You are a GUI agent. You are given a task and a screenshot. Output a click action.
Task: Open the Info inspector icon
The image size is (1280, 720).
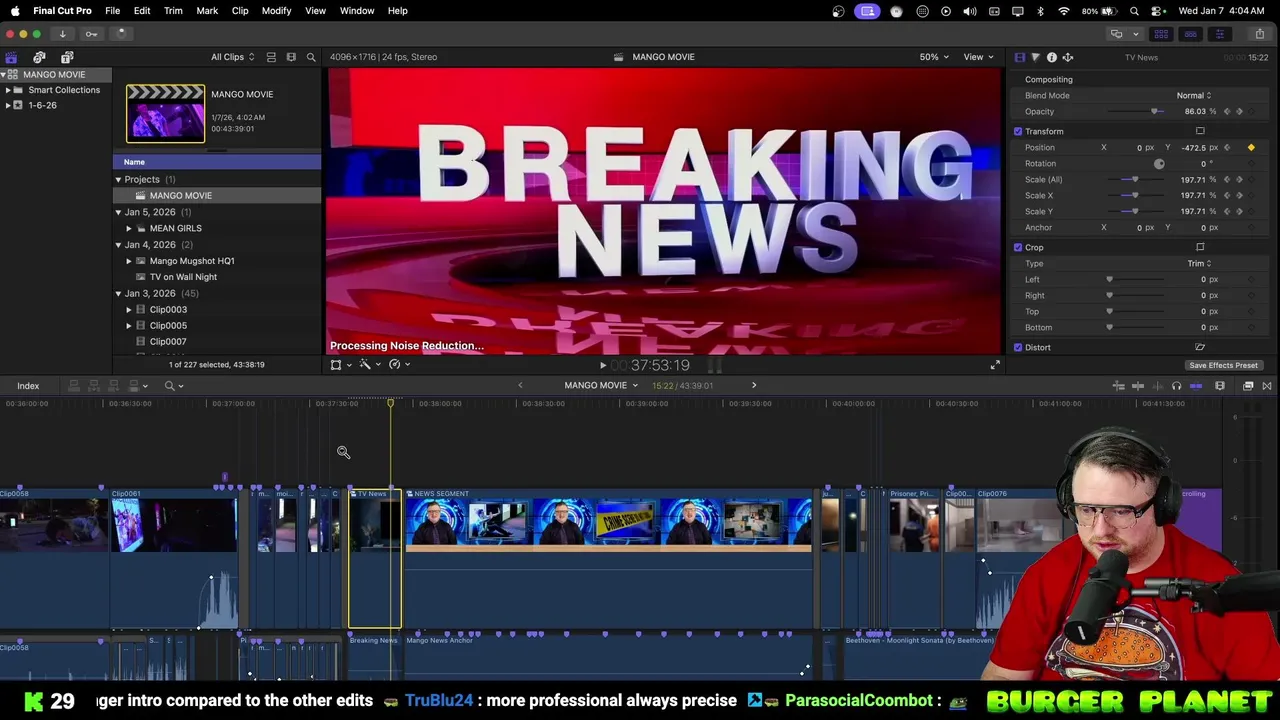(x=1051, y=58)
